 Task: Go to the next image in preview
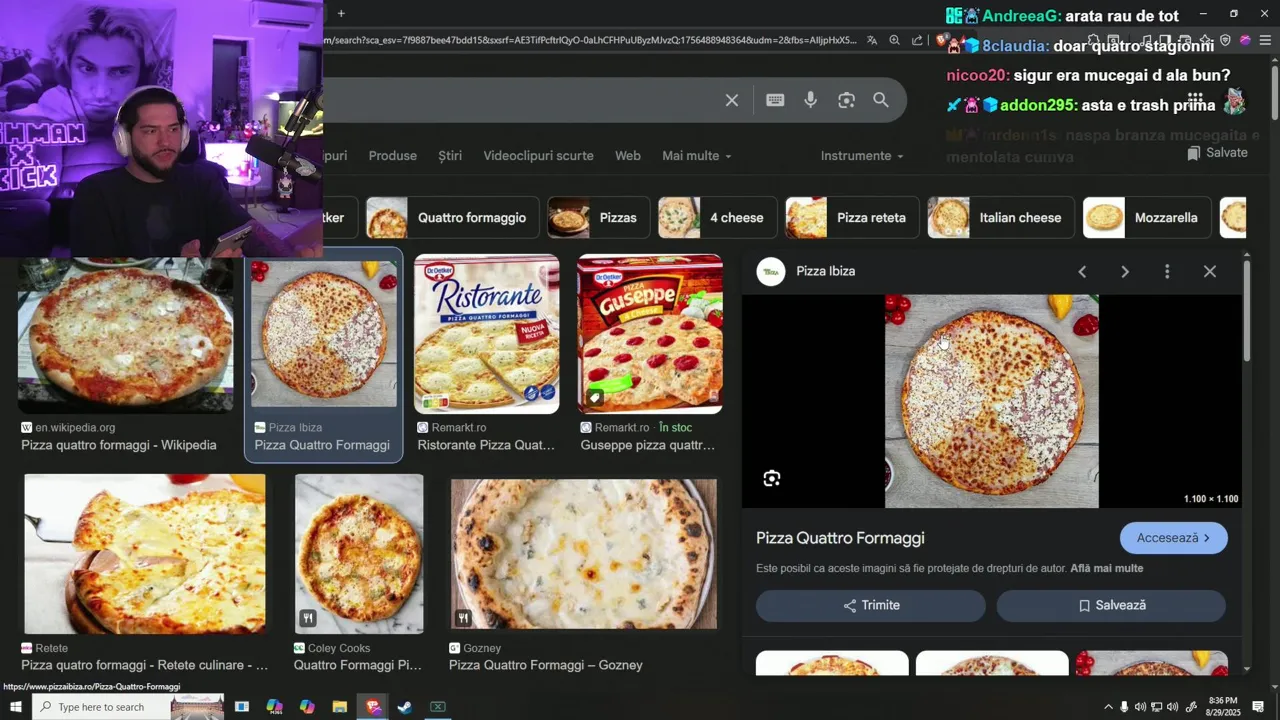(x=1125, y=272)
